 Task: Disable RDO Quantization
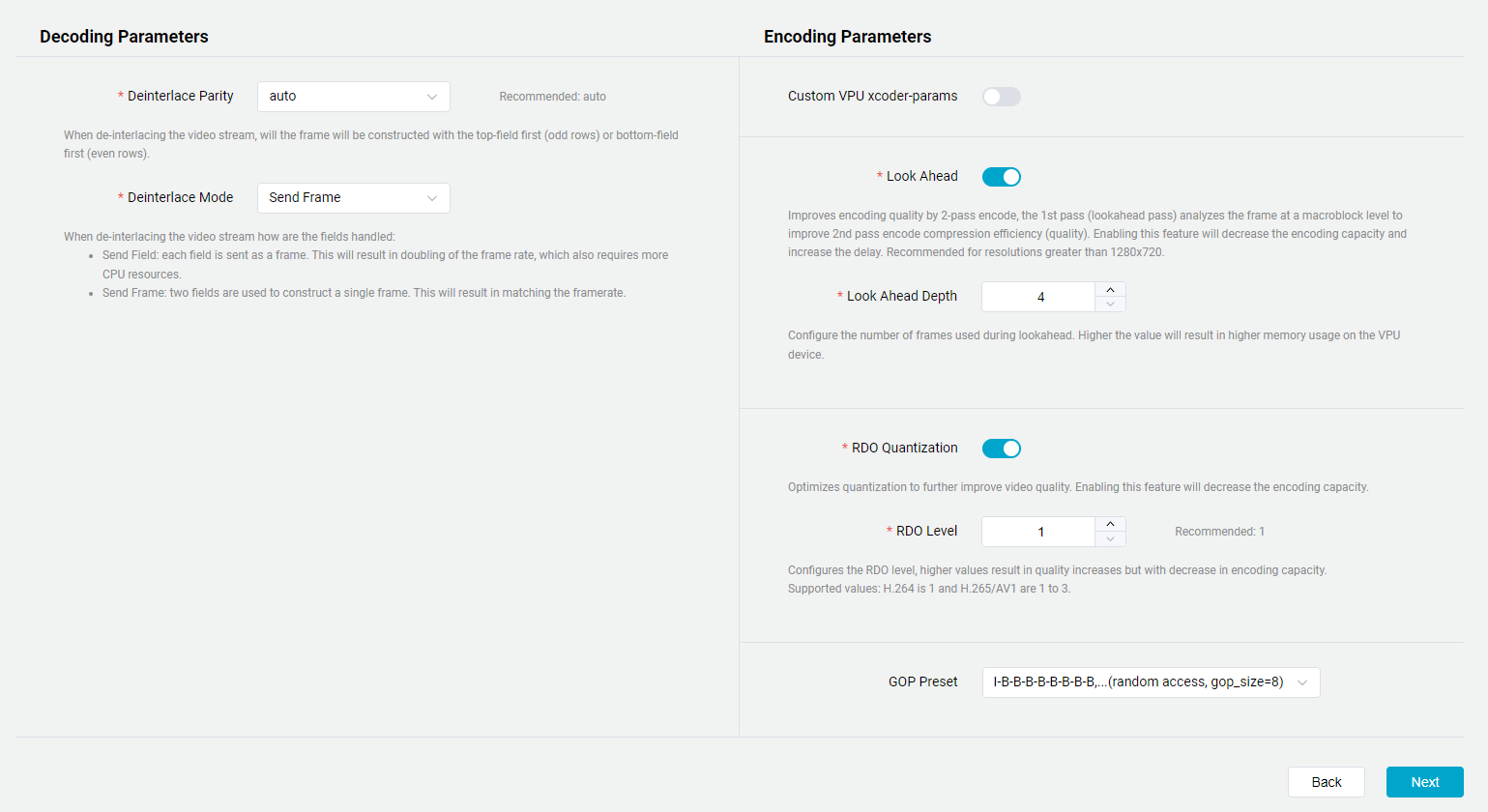1001,448
